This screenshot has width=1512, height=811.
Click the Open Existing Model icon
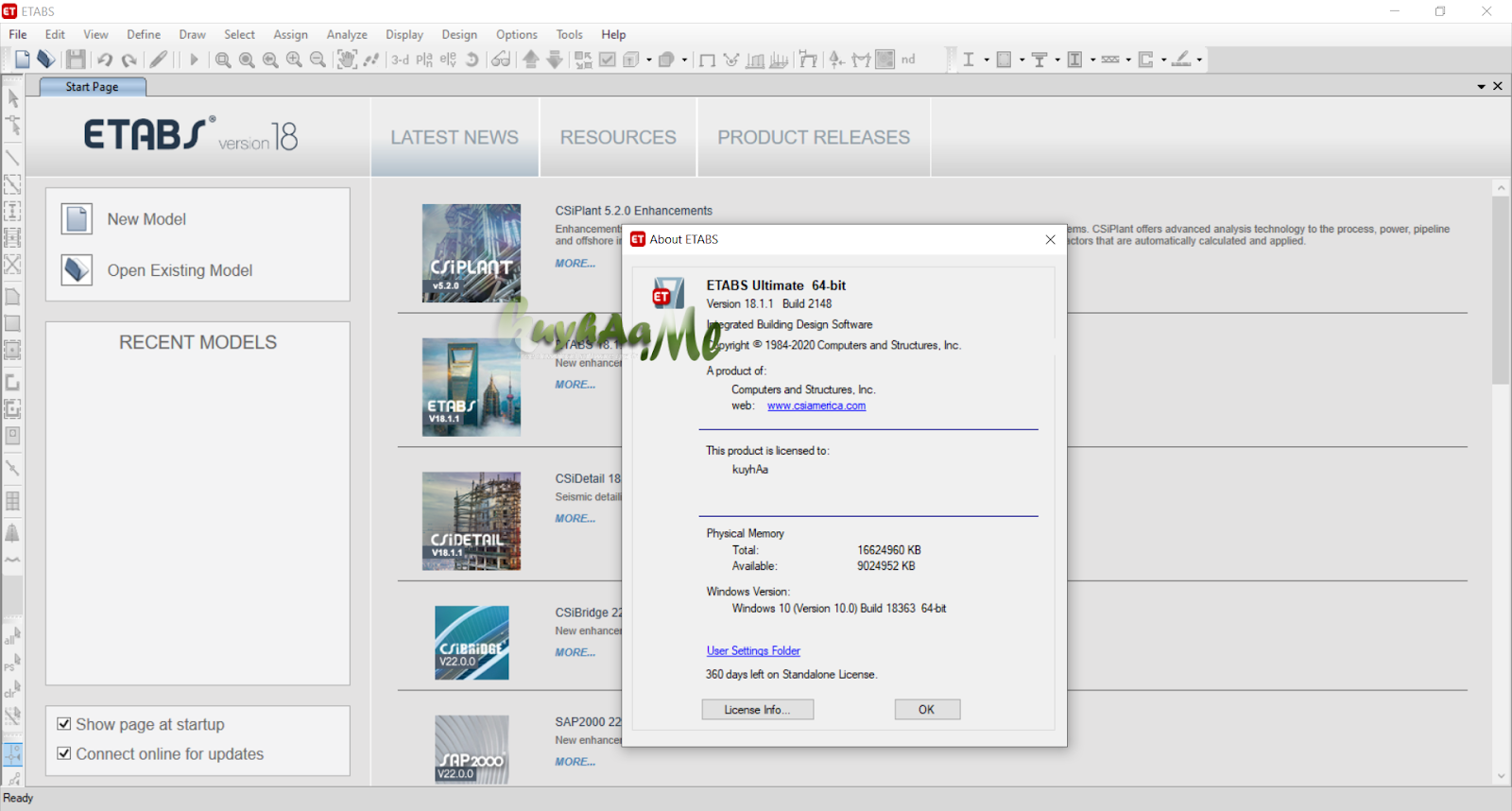[x=77, y=270]
